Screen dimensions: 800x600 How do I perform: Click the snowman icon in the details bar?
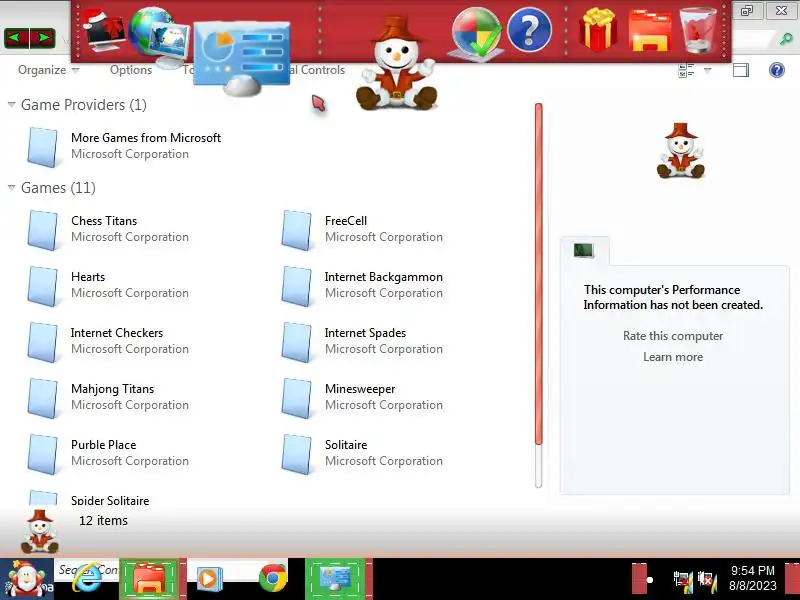(40, 532)
